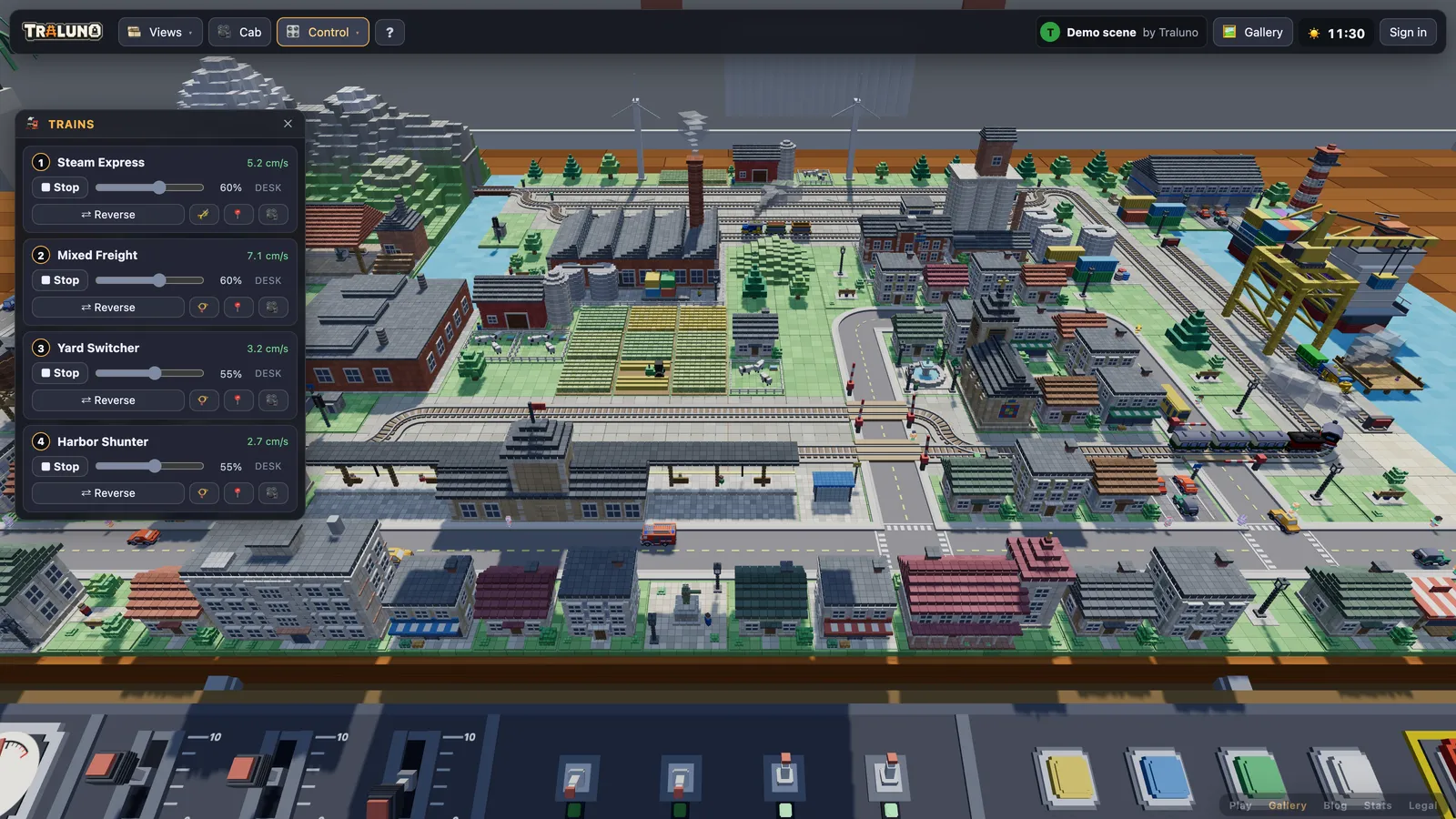Close the Trains panel
The height and width of the screenshot is (819, 1456).
(x=288, y=124)
